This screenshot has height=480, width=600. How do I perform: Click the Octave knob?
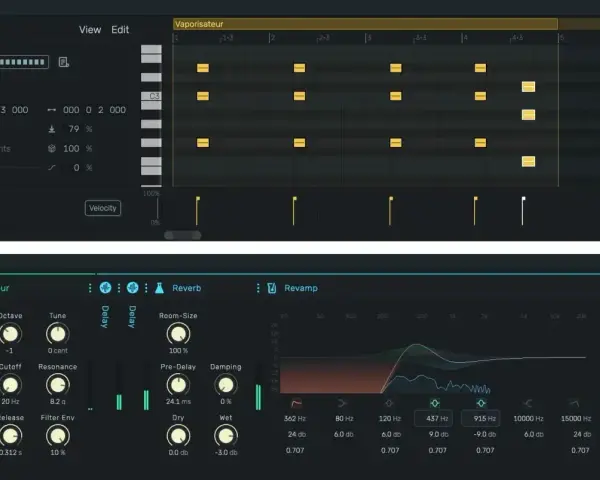[10, 334]
